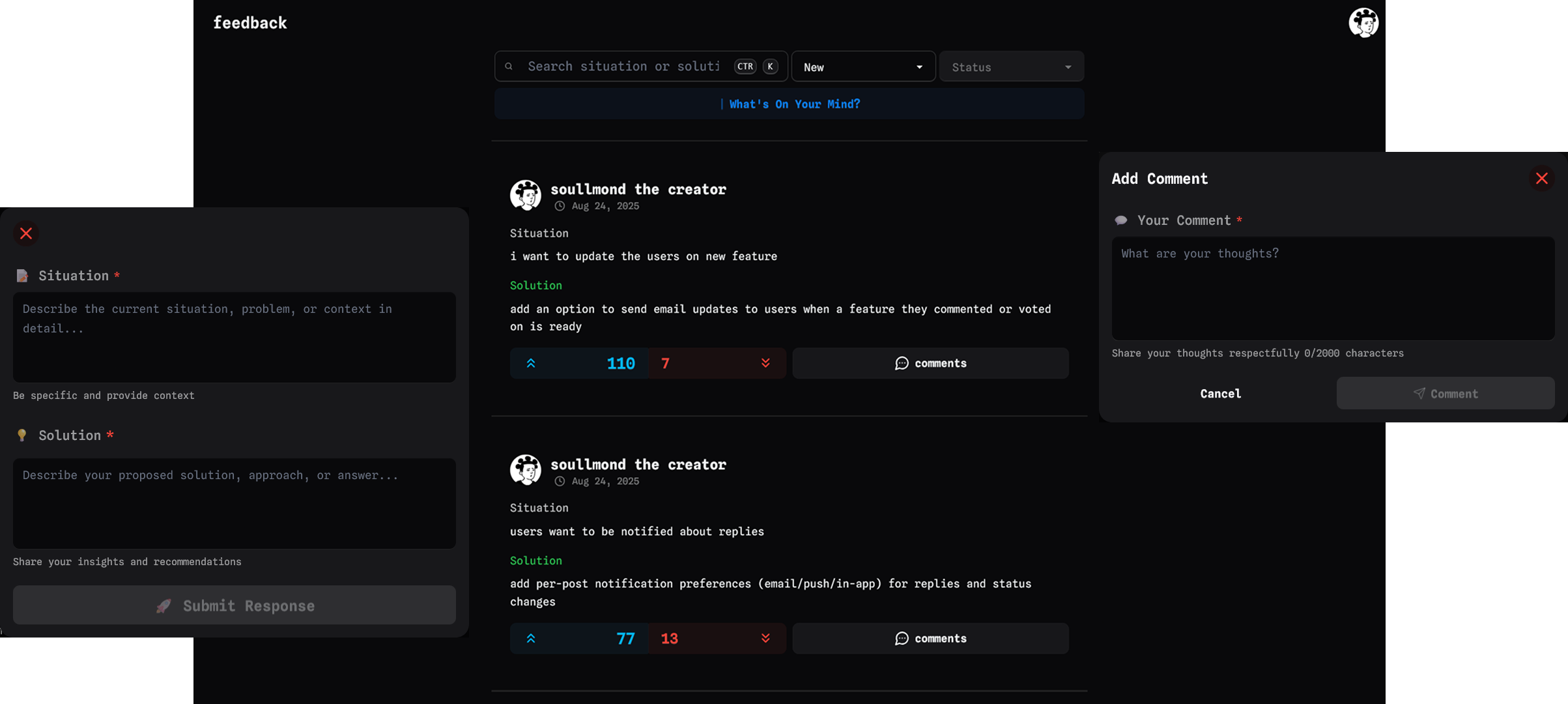This screenshot has height=704, width=1568.
Task: Focus the Situation description text area
Action: pos(235,336)
